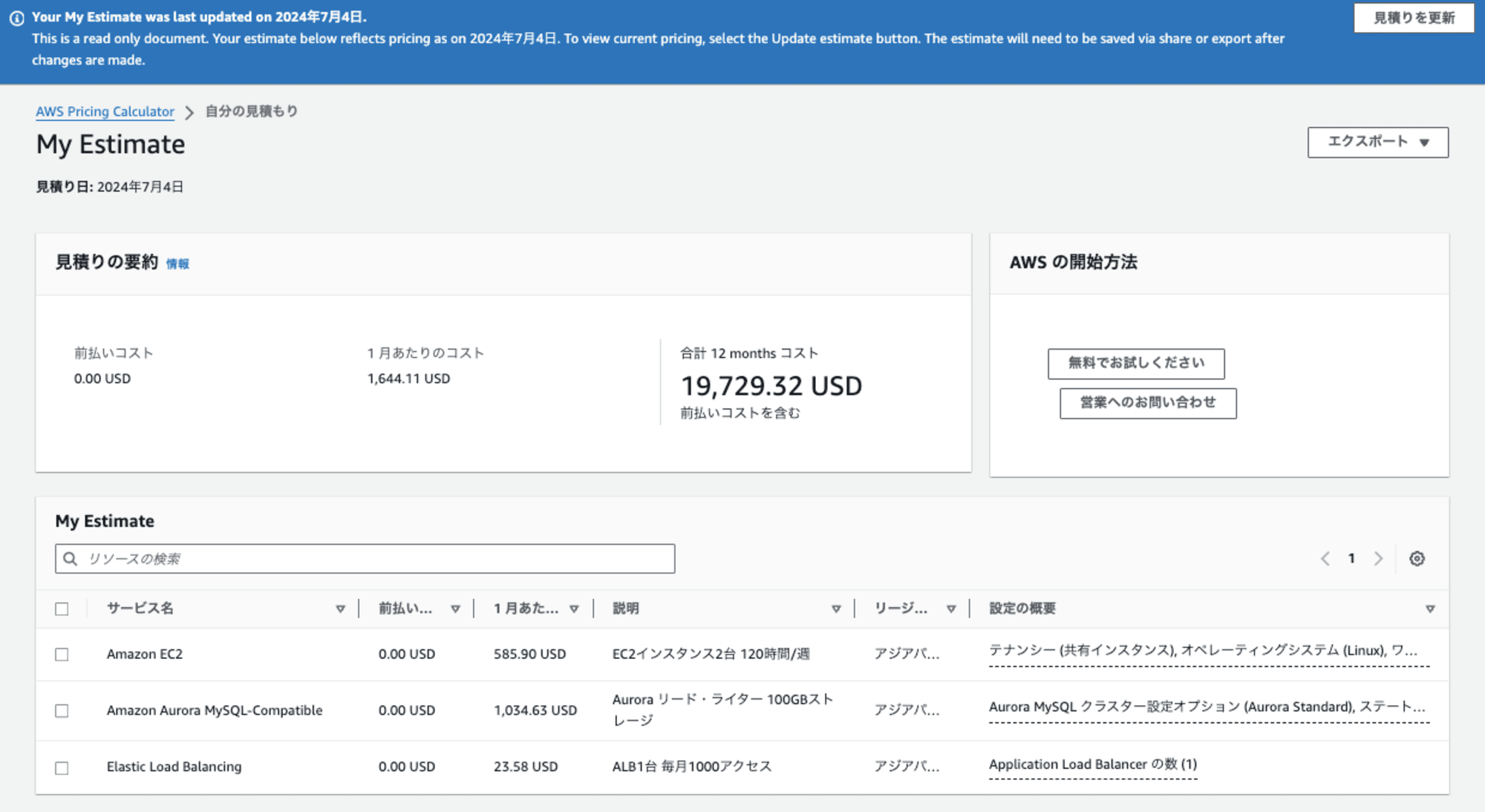The width and height of the screenshot is (1485, 812).
Task: Click the 営業へのお問い合わせ button
Action: (x=1148, y=402)
